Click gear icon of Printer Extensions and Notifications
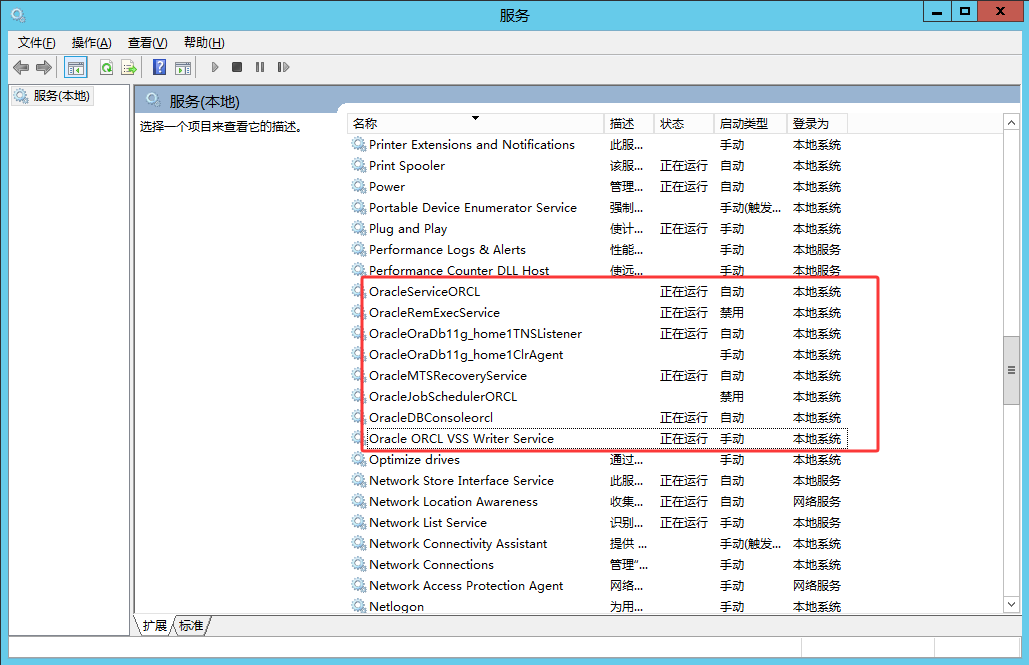The height and width of the screenshot is (665, 1029). 358,144
